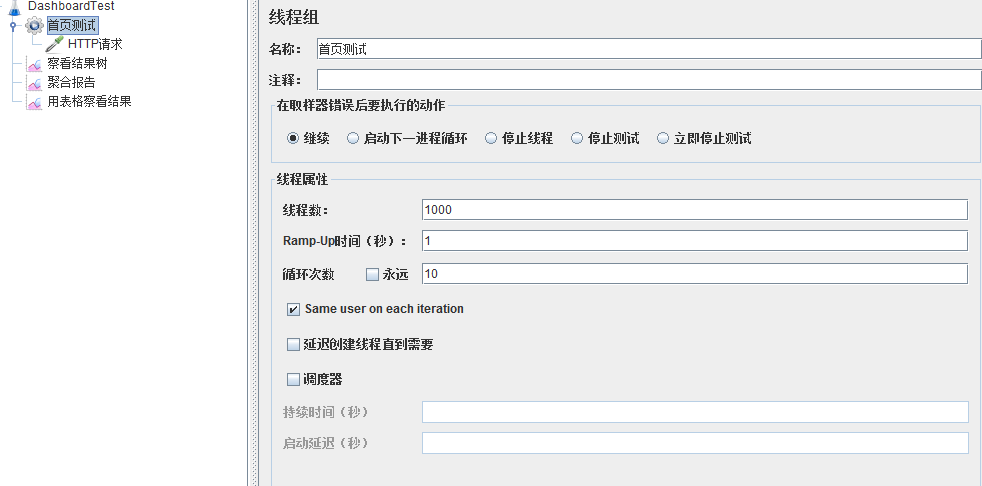
Task: Click the DashboardTest flask icon
Action: point(14,6)
